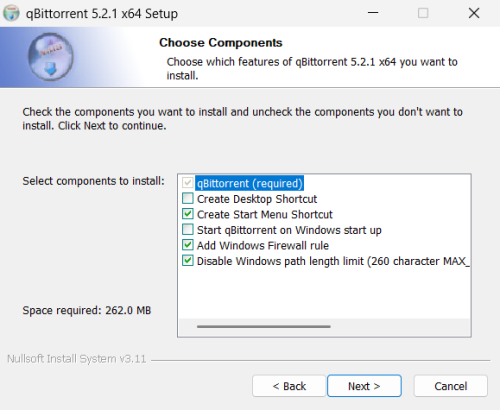Enable Start qBittorrent on Windows start up
This screenshot has height=410, width=500.
pyautogui.click(x=188, y=230)
